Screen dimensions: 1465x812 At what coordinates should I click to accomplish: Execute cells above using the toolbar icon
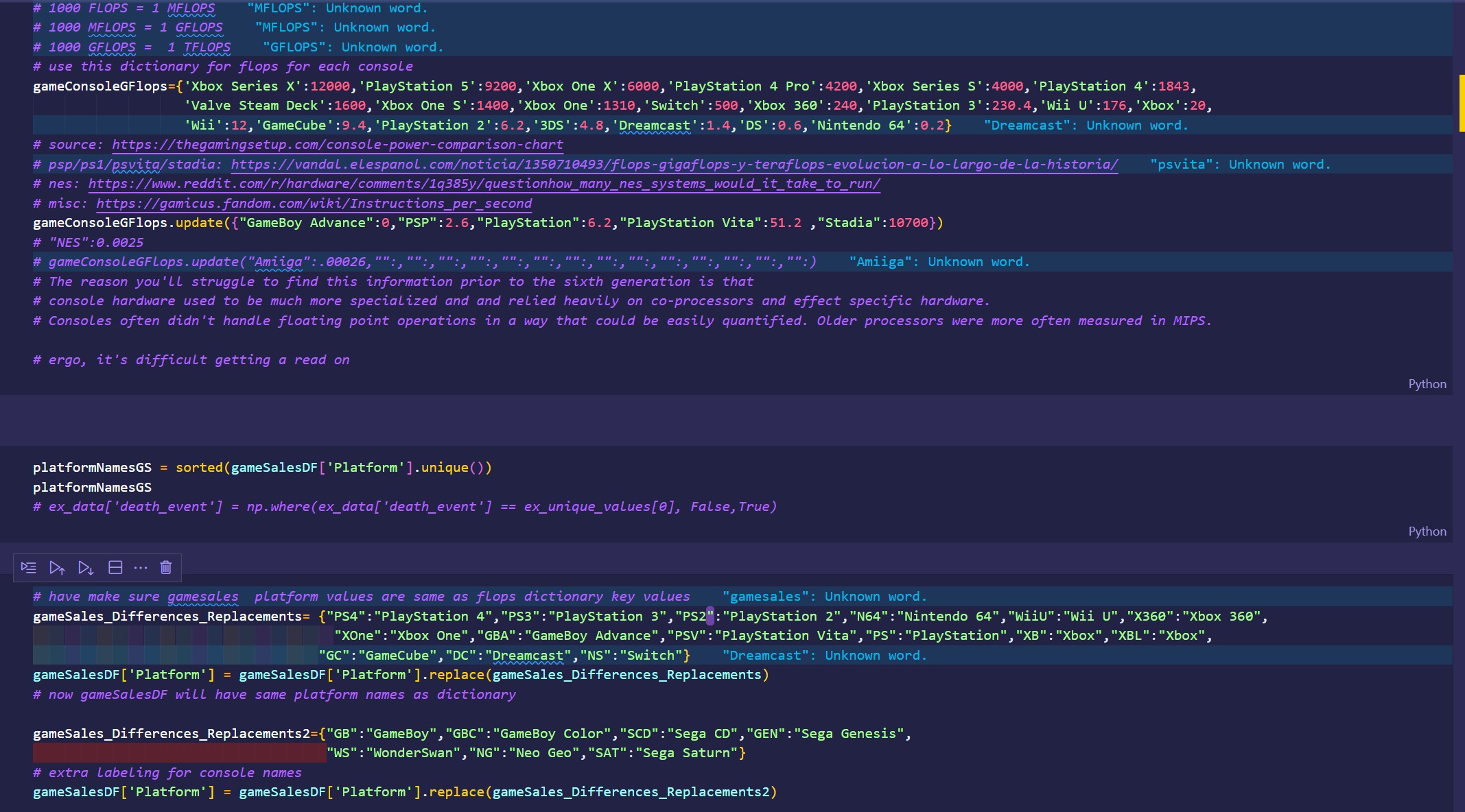tap(57, 567)
